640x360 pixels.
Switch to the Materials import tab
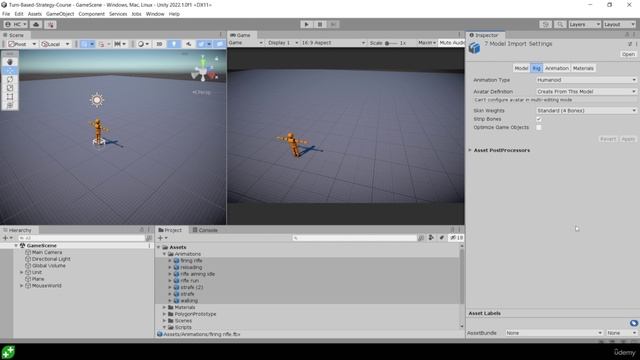(583, 68)
